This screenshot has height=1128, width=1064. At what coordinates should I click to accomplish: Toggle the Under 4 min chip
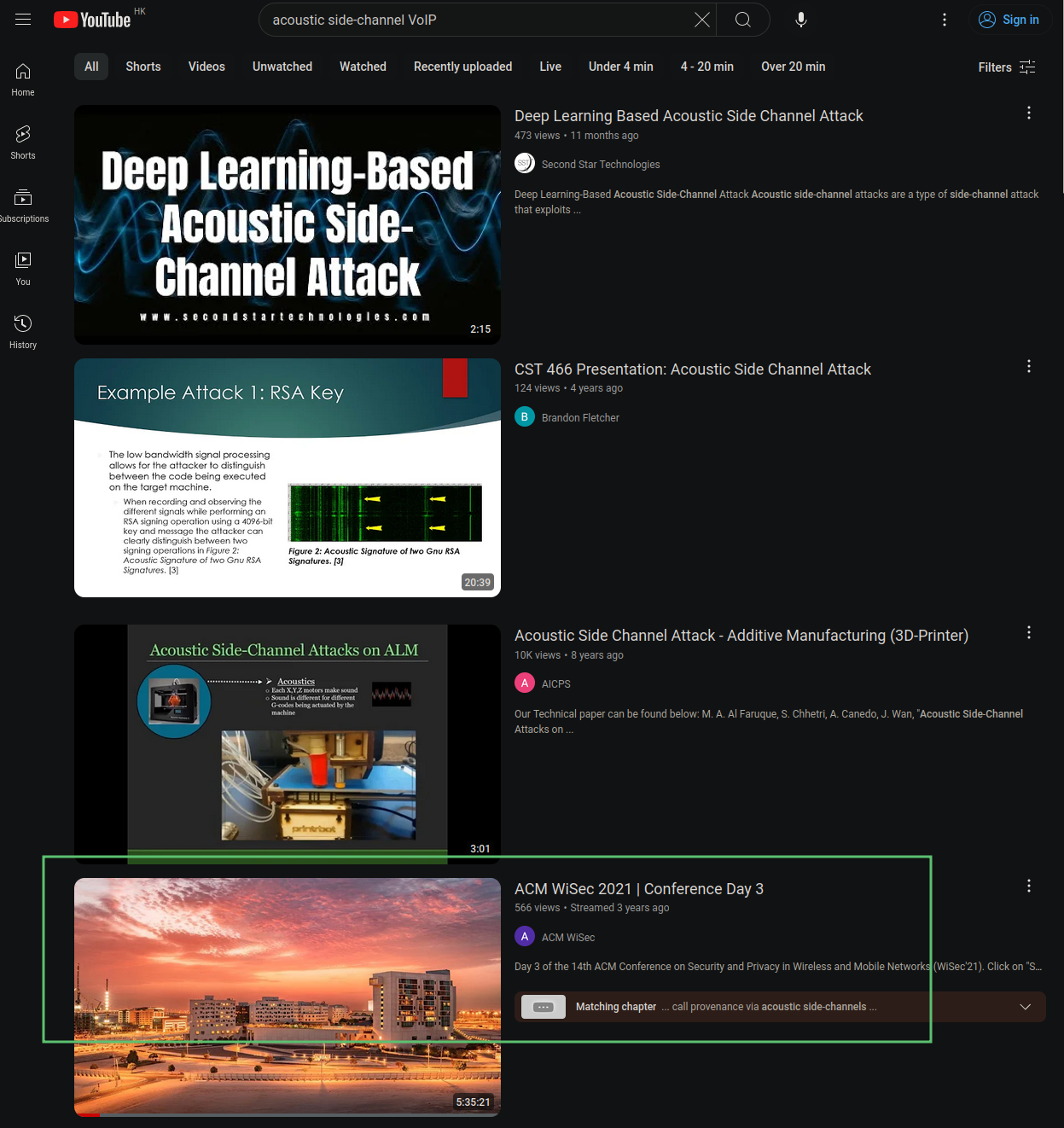[x=620, y=67]
